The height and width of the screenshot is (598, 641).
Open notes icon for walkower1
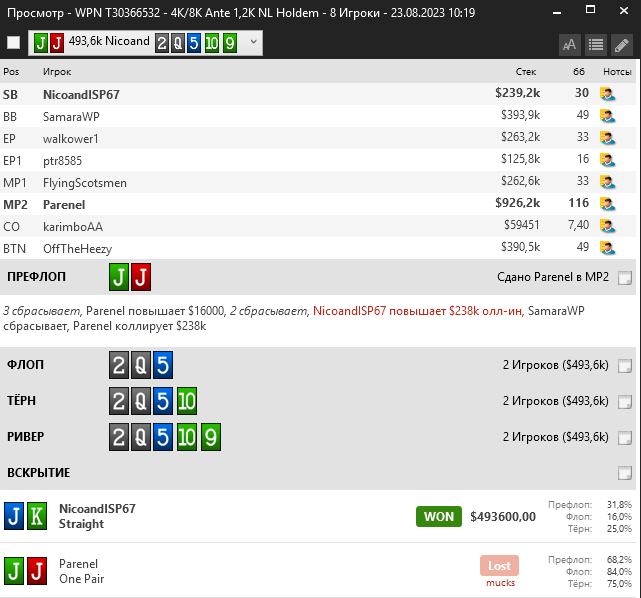tap(607, 138)
